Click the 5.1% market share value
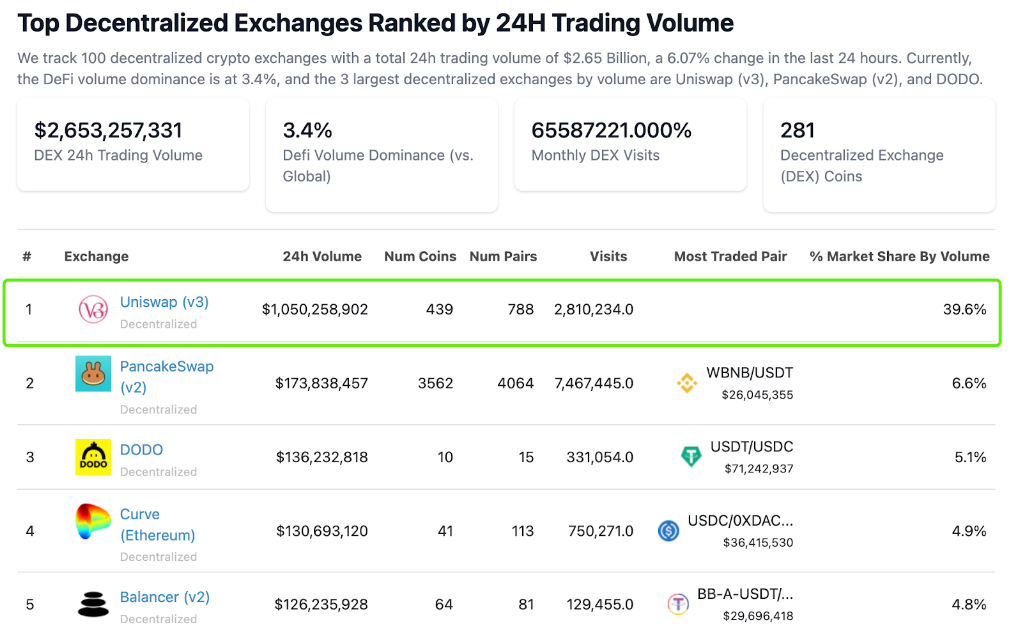The height and width of the screenshot is (634, 1020). [x=971, y=457]
